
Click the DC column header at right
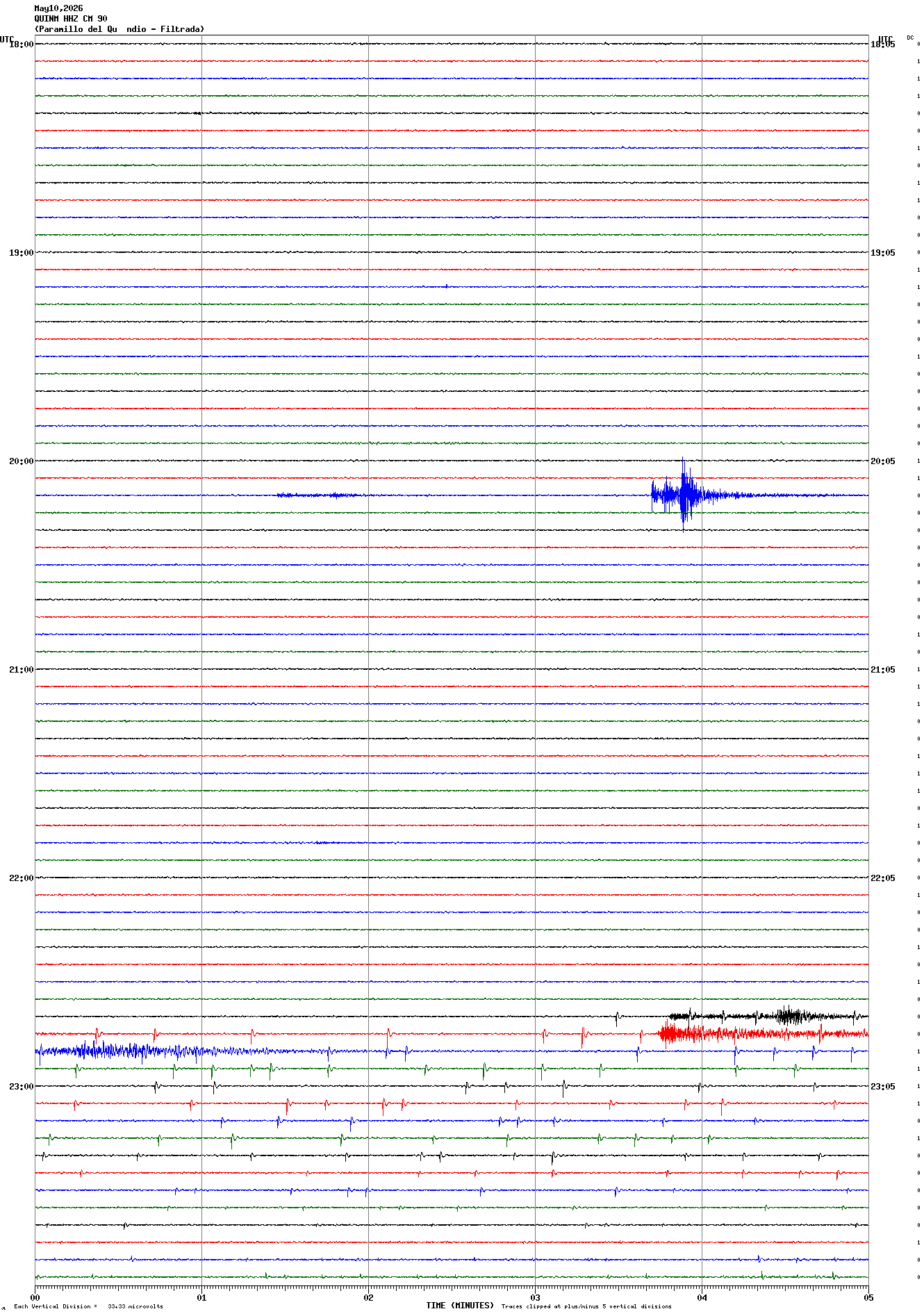tap(910, 38)
